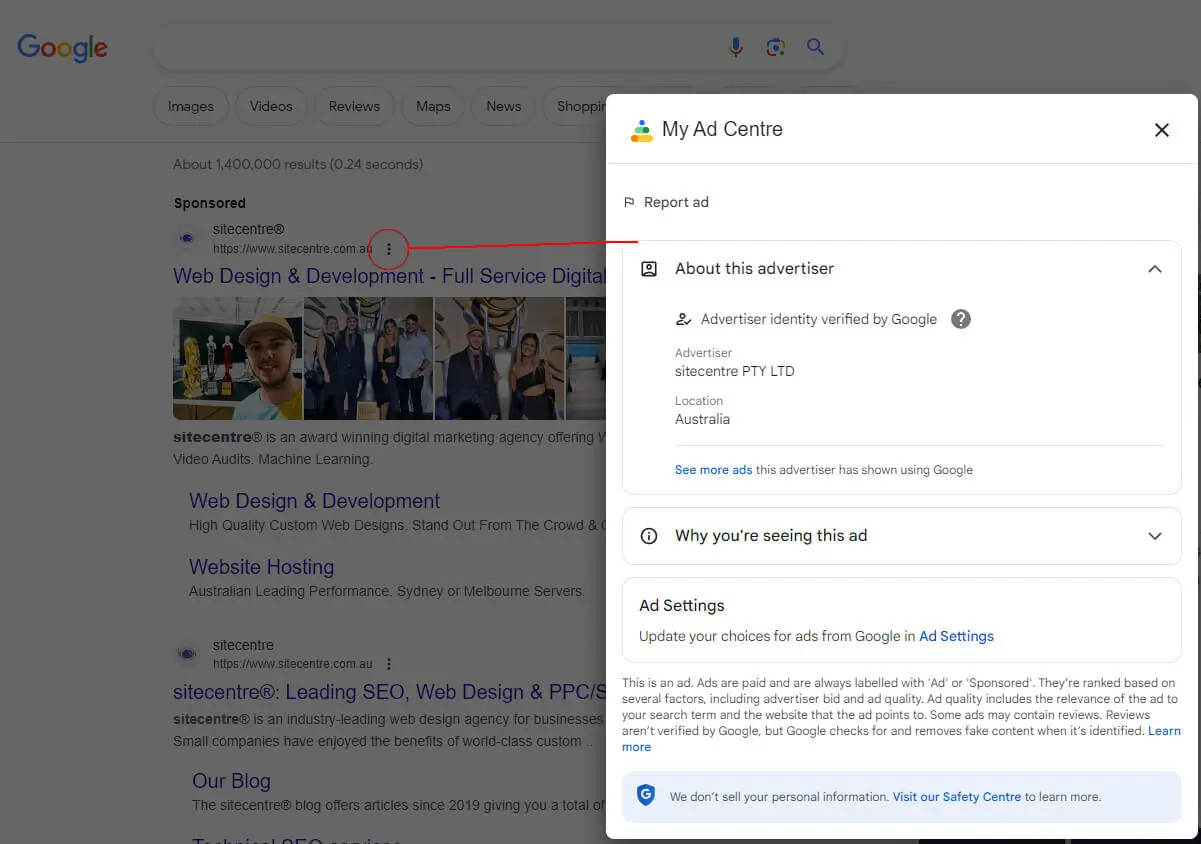Click the My Ad Centre title
The height and width of the screenshot is (844, 1201).
(x=722, y=129)
